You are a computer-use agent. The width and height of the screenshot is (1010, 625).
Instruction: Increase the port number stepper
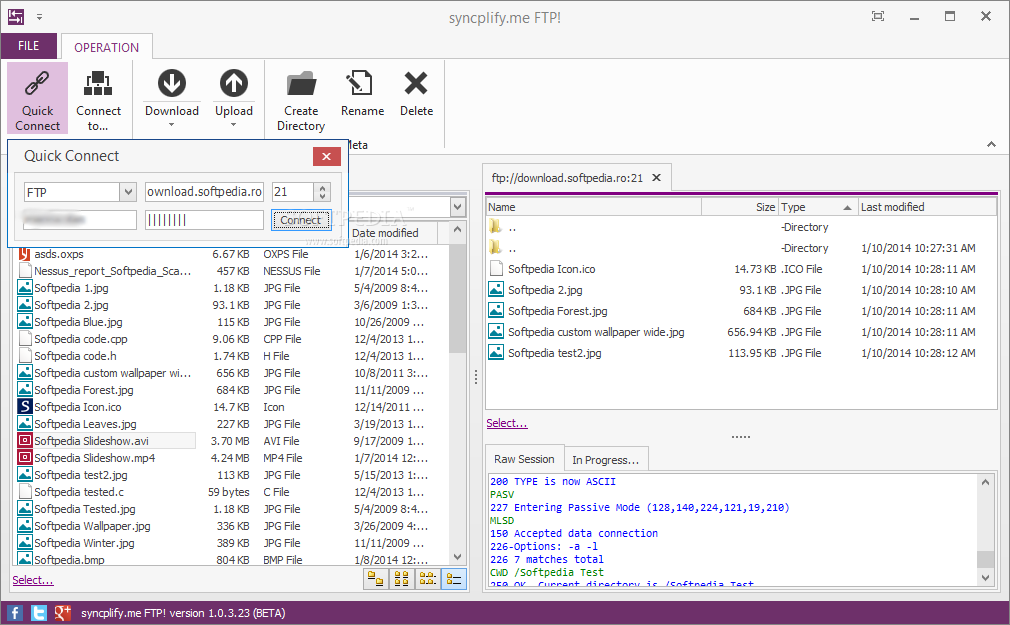[x=323, y=188]
